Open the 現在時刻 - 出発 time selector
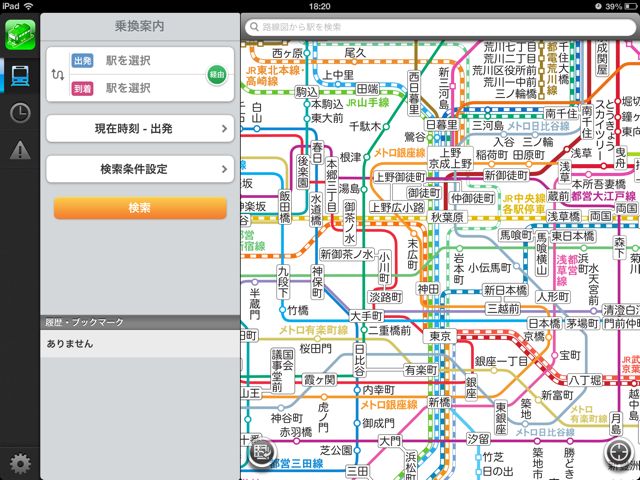Image resolution: width=640 pixels, height=480 pixels. [140, 129]
